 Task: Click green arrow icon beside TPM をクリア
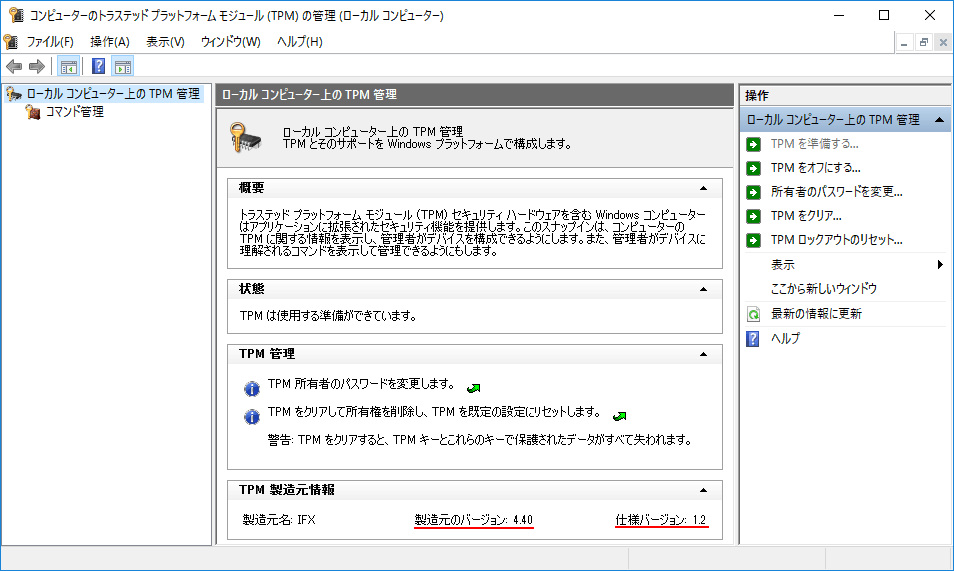753,216
